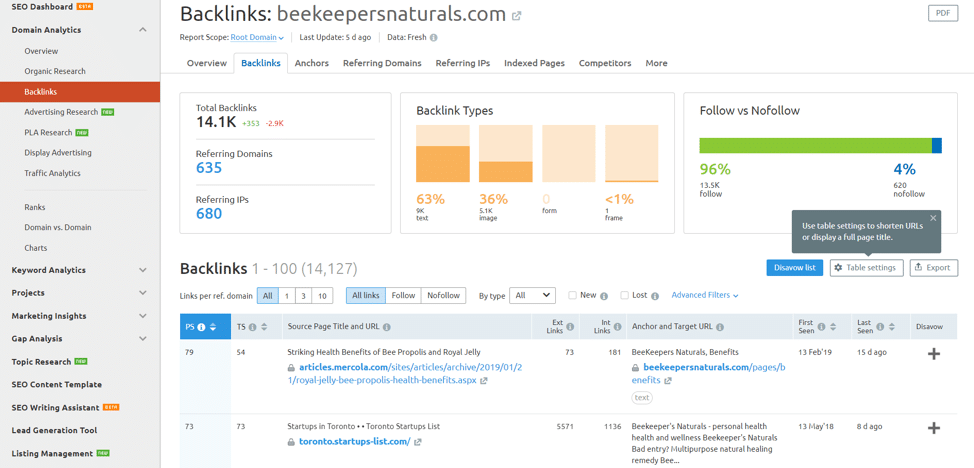The image size is (974, 468).
Task: Click the Data Fresh info icon
Action: coord(434,37)
